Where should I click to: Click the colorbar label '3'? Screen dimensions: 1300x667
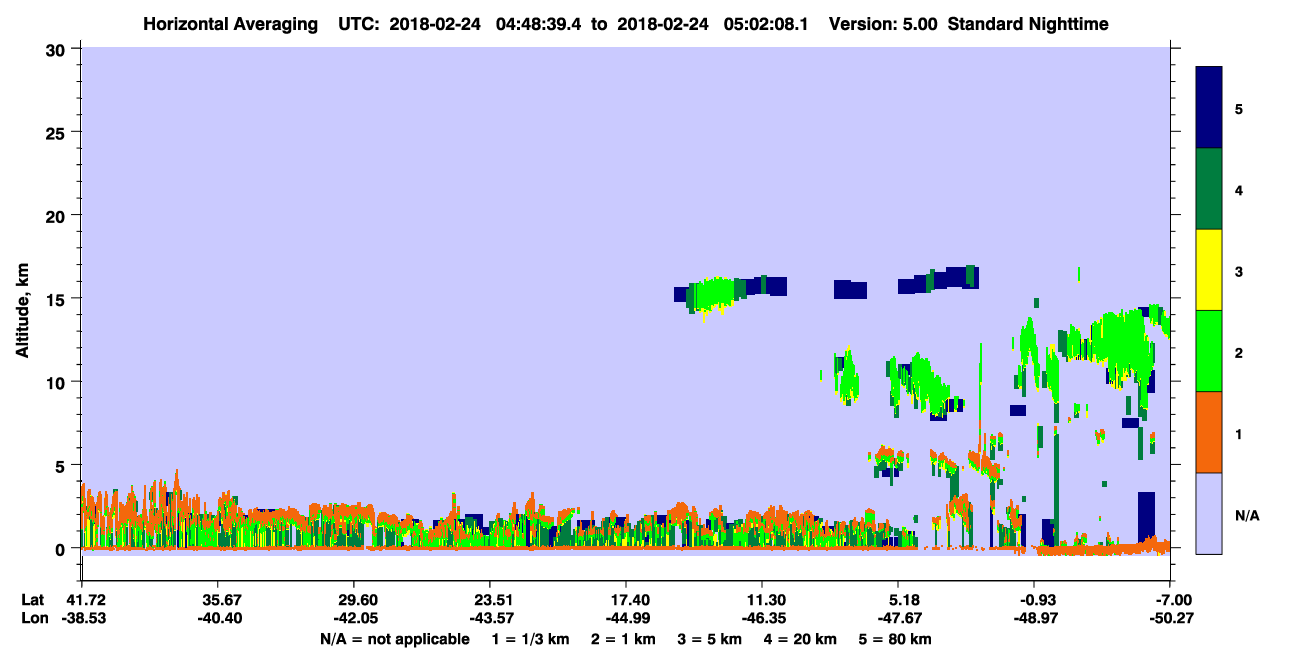(x=1240, y=272)
